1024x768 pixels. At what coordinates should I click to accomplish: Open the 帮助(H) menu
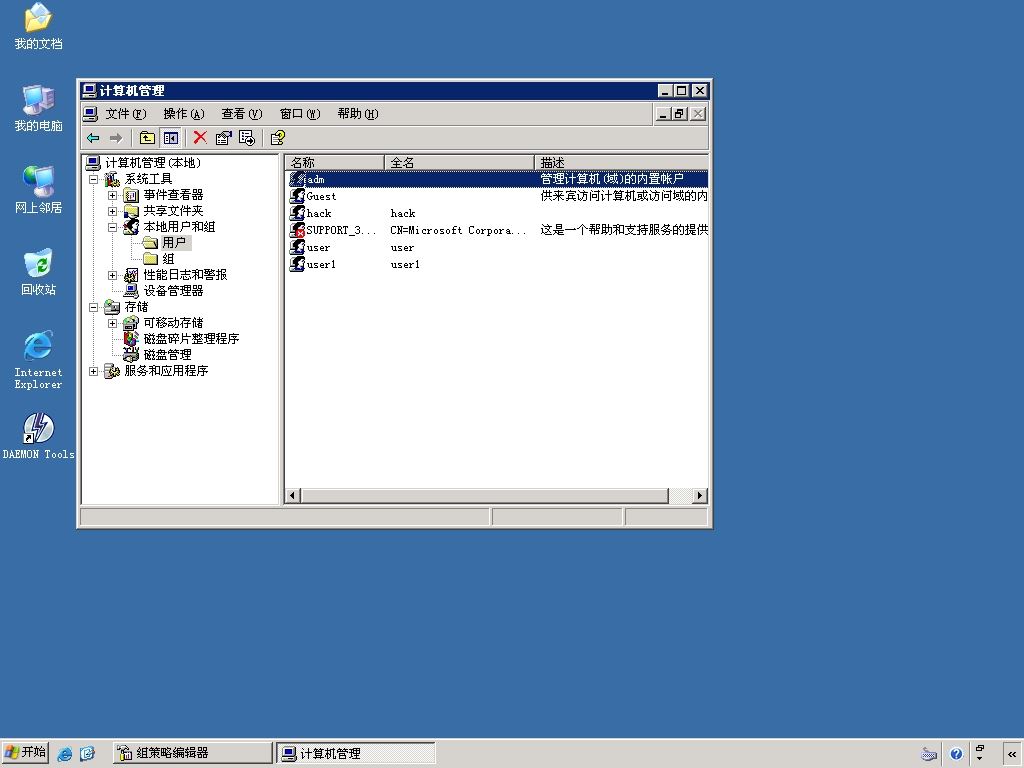[358, 114]
